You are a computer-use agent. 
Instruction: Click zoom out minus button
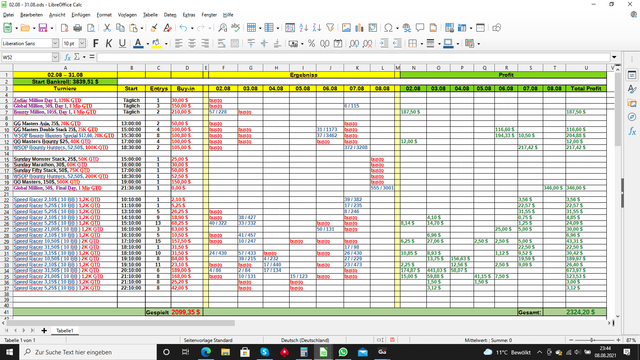click(x=571, y=340)
